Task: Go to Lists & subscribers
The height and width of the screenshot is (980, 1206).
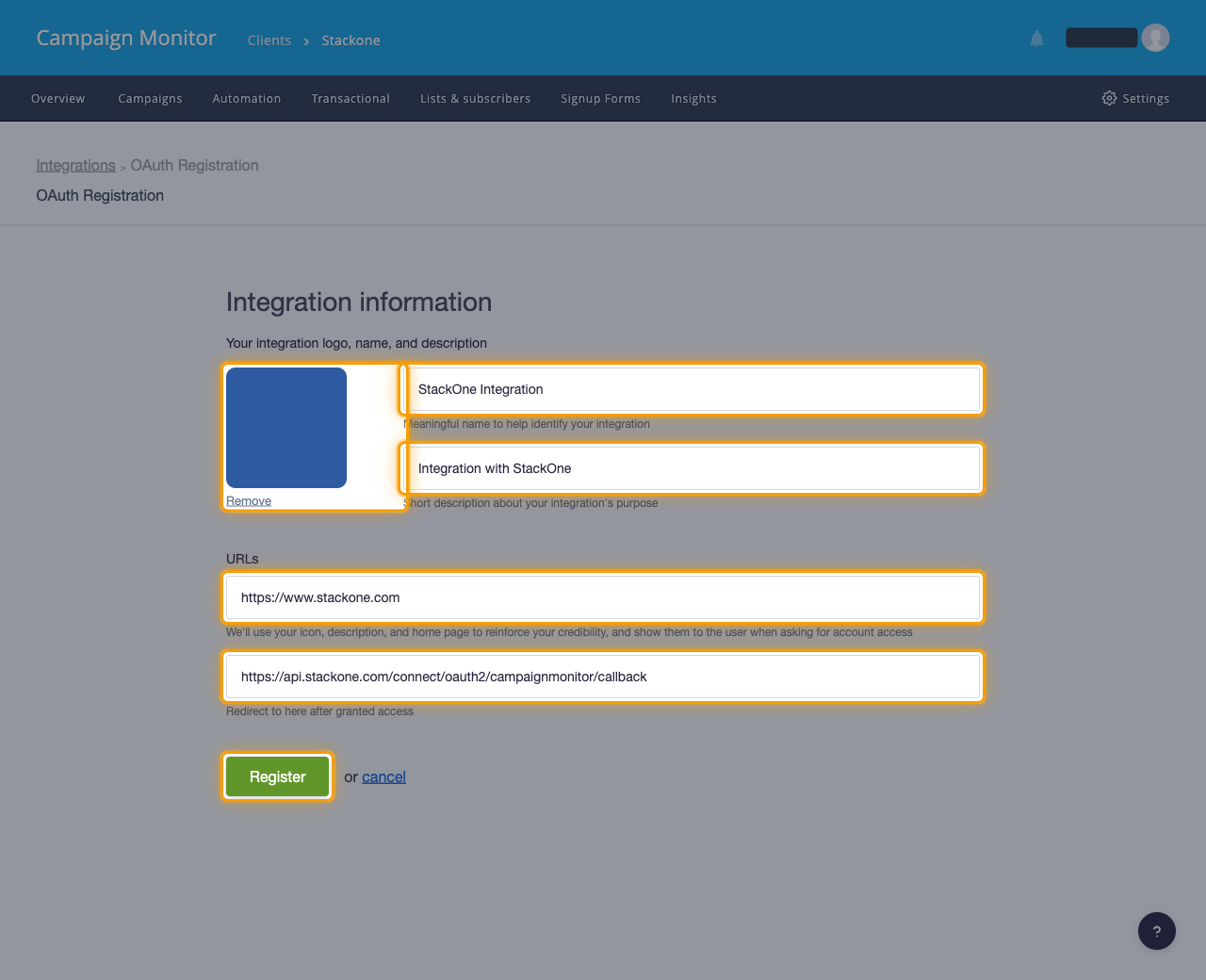Action: click(x=475, y=98)
